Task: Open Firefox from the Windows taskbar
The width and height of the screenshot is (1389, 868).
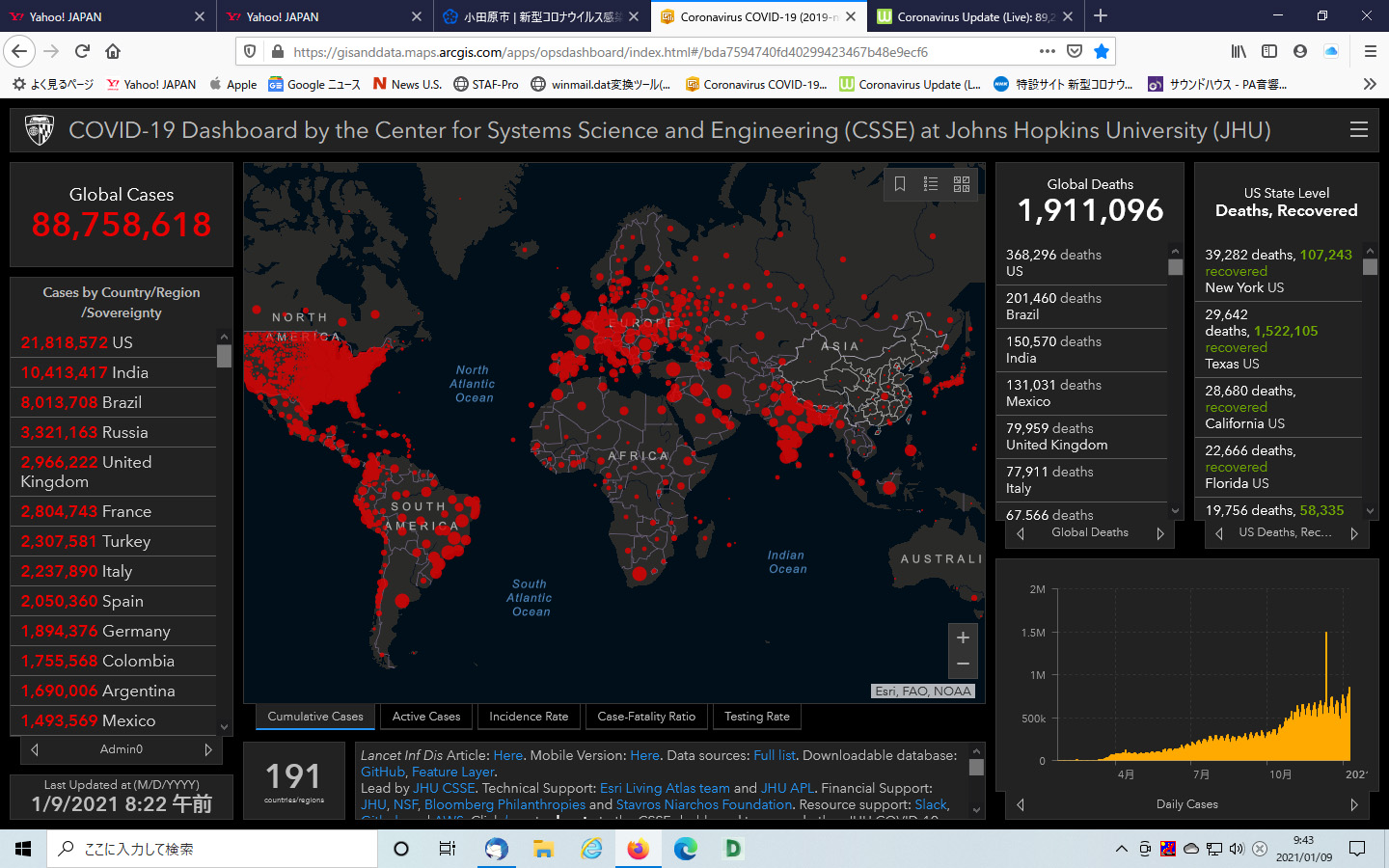Action: point(638,849)
